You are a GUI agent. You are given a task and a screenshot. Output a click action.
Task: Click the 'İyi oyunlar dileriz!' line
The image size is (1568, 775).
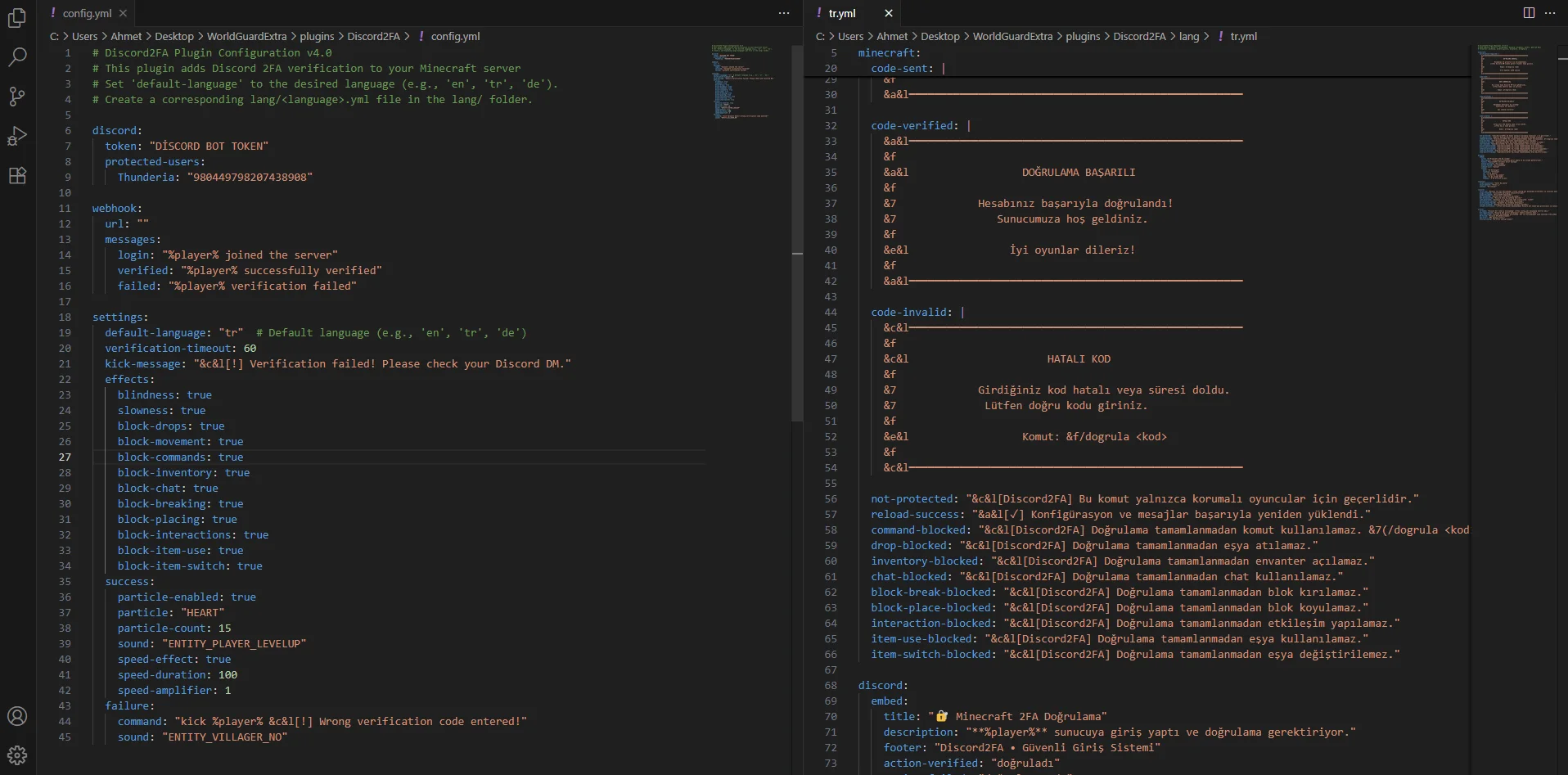(x=1072, y=250)
